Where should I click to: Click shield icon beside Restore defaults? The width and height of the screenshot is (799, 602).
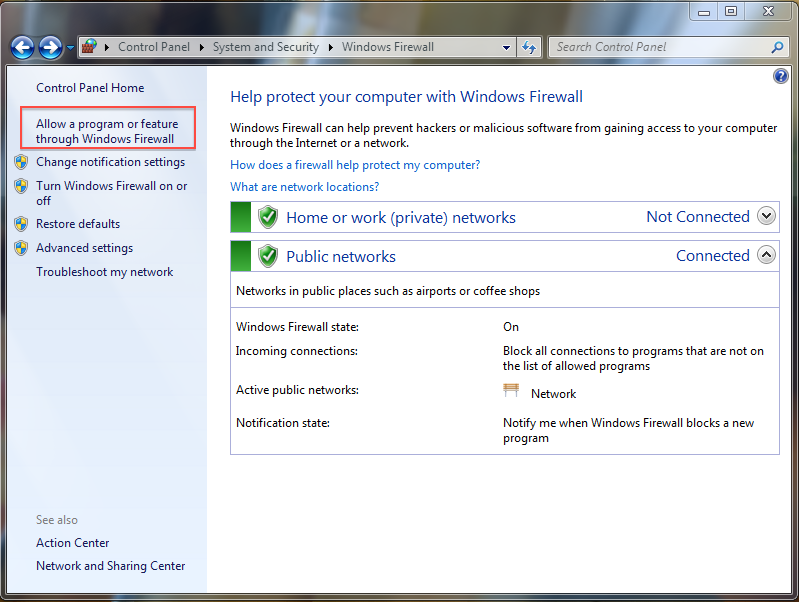coord(21,224)
